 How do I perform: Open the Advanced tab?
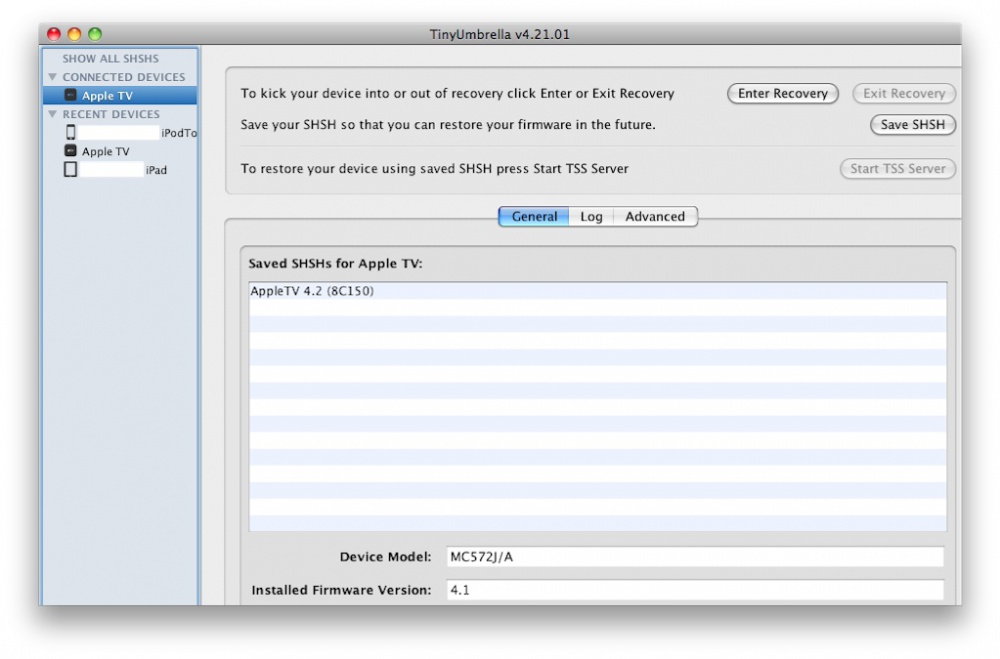[655, 216]
